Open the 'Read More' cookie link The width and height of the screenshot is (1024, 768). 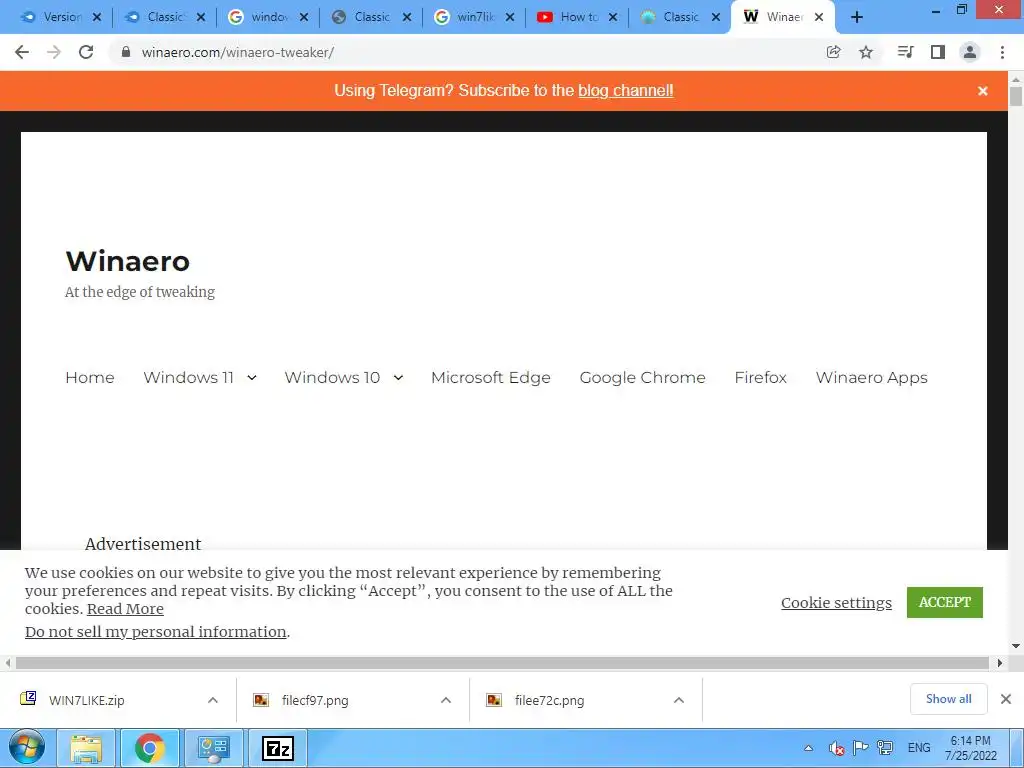coord(125,609)
